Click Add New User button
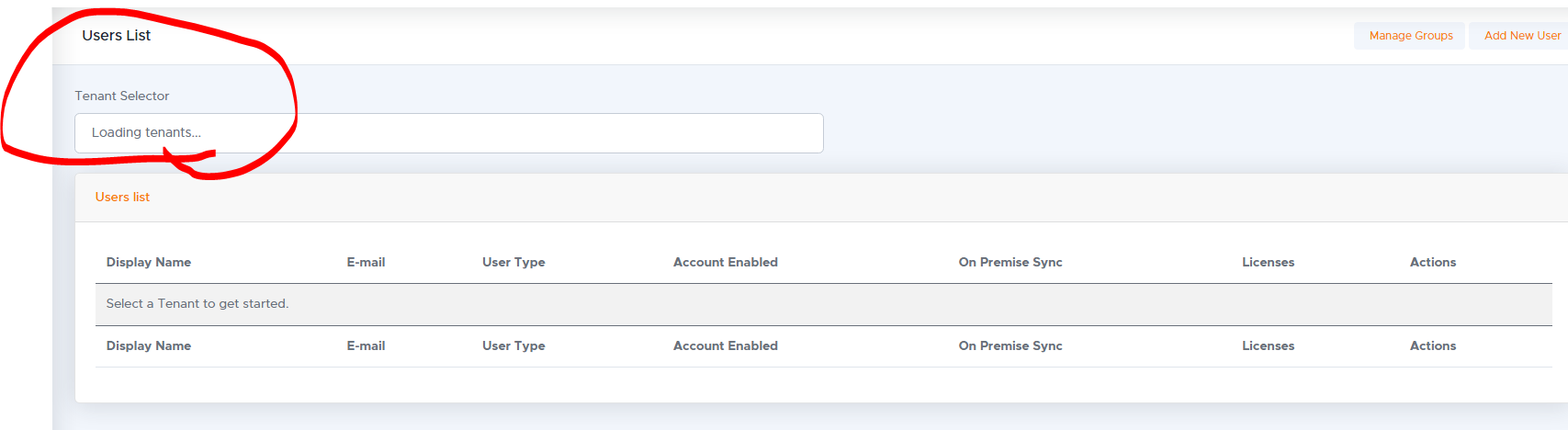1568x430 pixels. pos(1521,36)
